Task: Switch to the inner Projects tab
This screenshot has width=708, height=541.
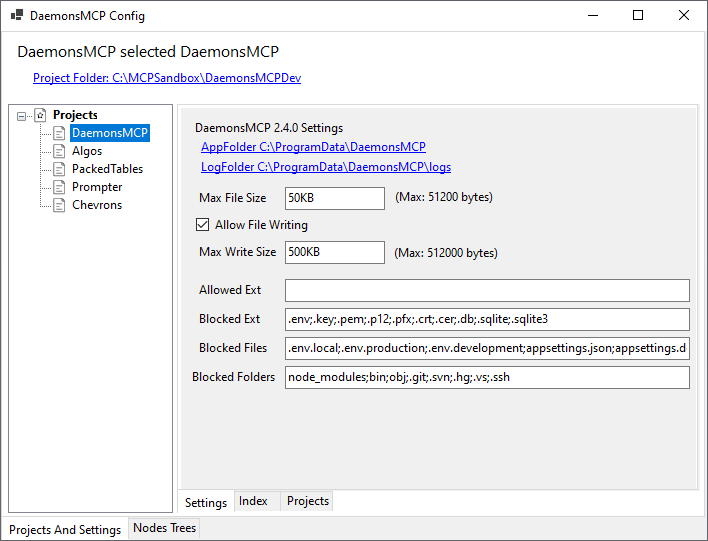Action: click(x=308, y=501)
